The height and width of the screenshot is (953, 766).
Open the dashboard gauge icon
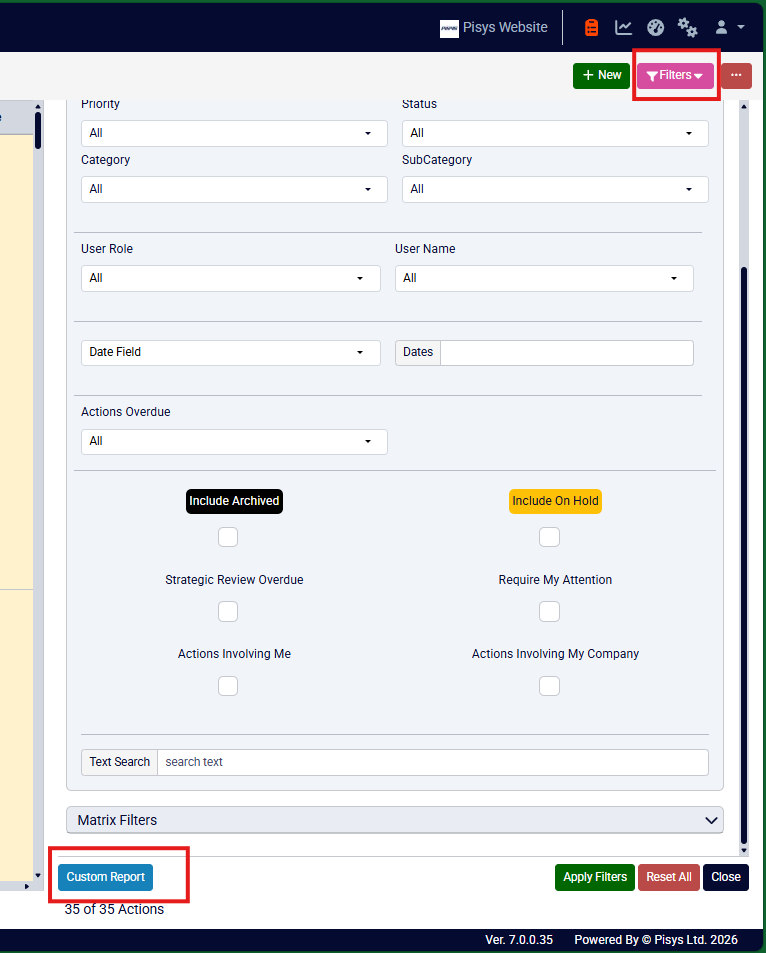click(655, 27)
